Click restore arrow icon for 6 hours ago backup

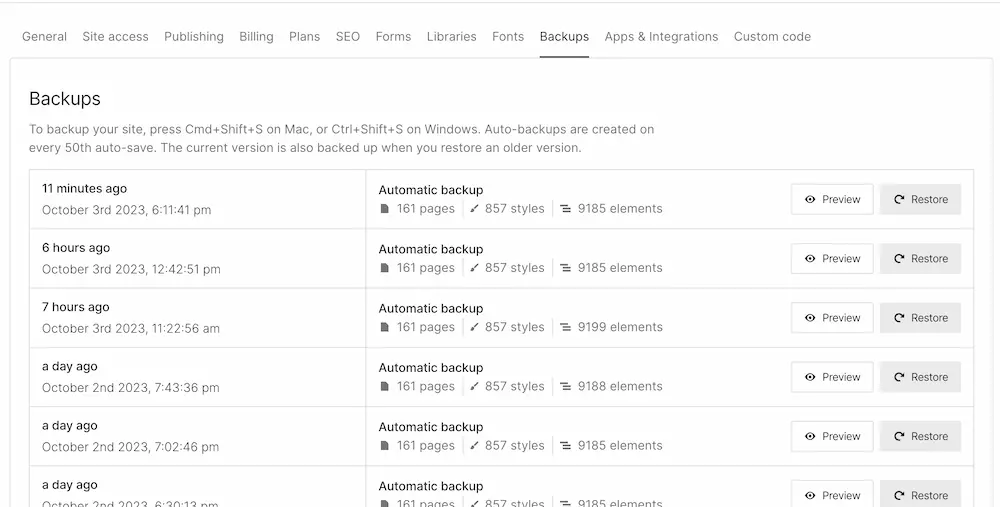point(899,259)
